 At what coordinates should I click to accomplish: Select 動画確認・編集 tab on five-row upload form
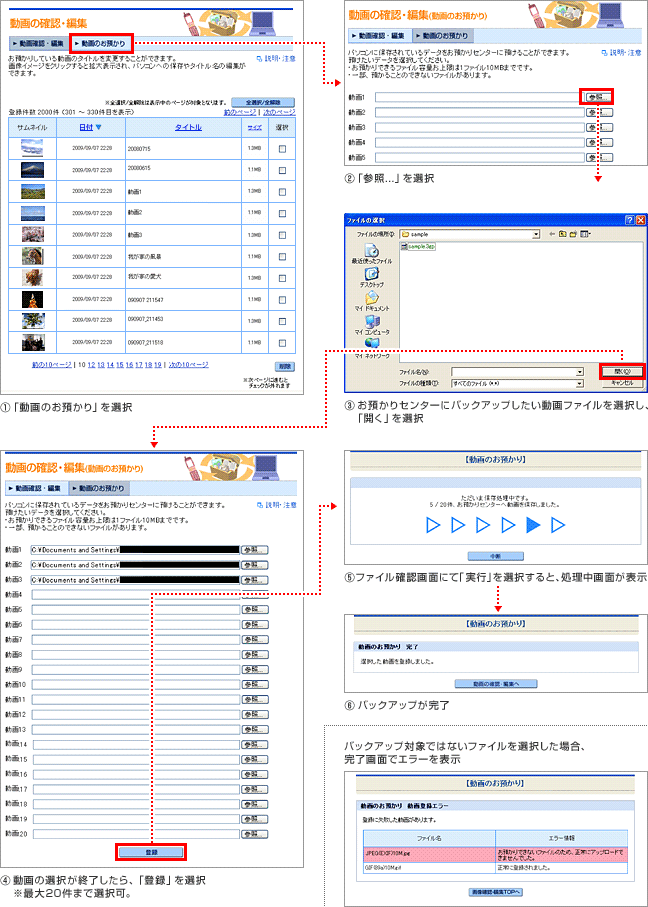(x=380, y=35)
